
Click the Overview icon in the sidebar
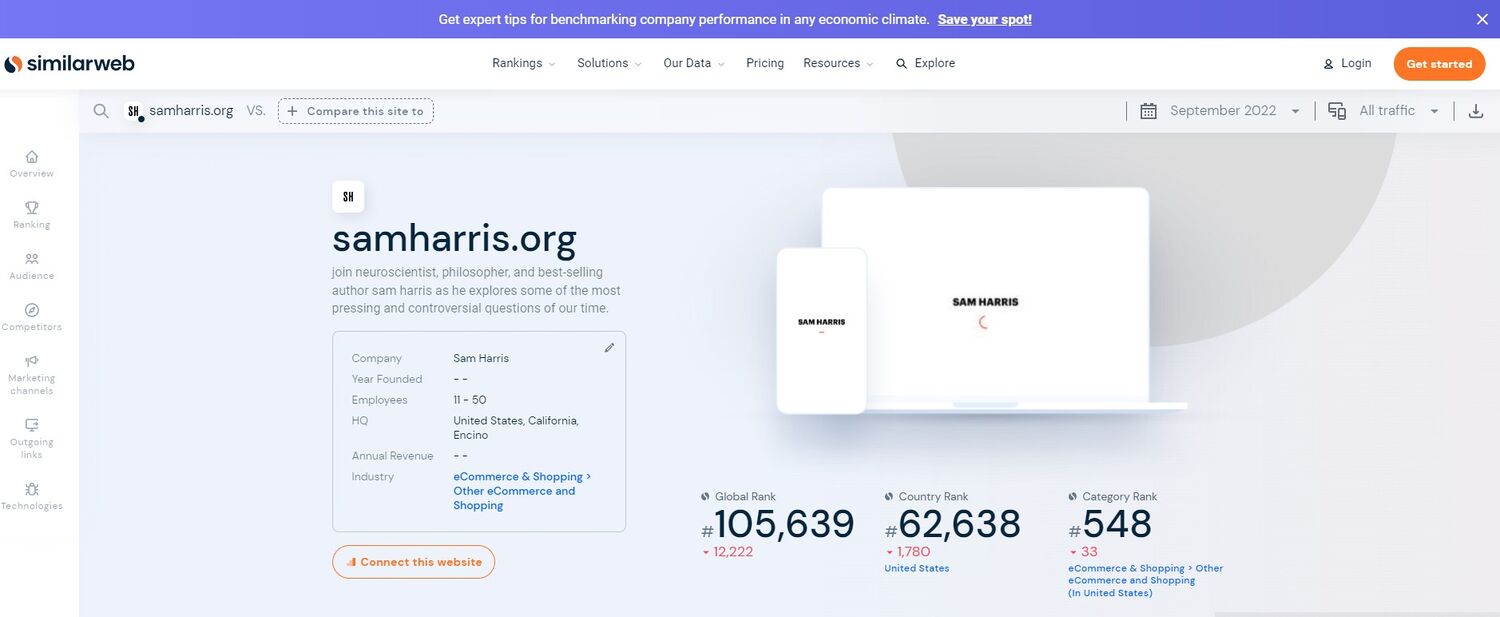32,157
